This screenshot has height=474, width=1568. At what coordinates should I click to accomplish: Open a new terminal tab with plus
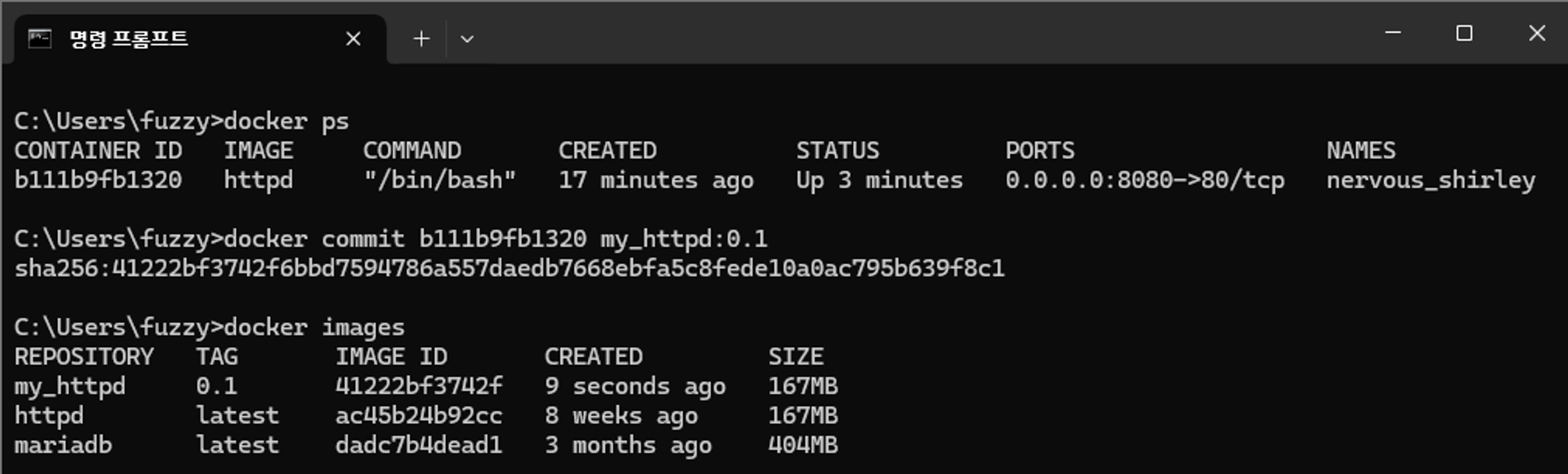422,38
